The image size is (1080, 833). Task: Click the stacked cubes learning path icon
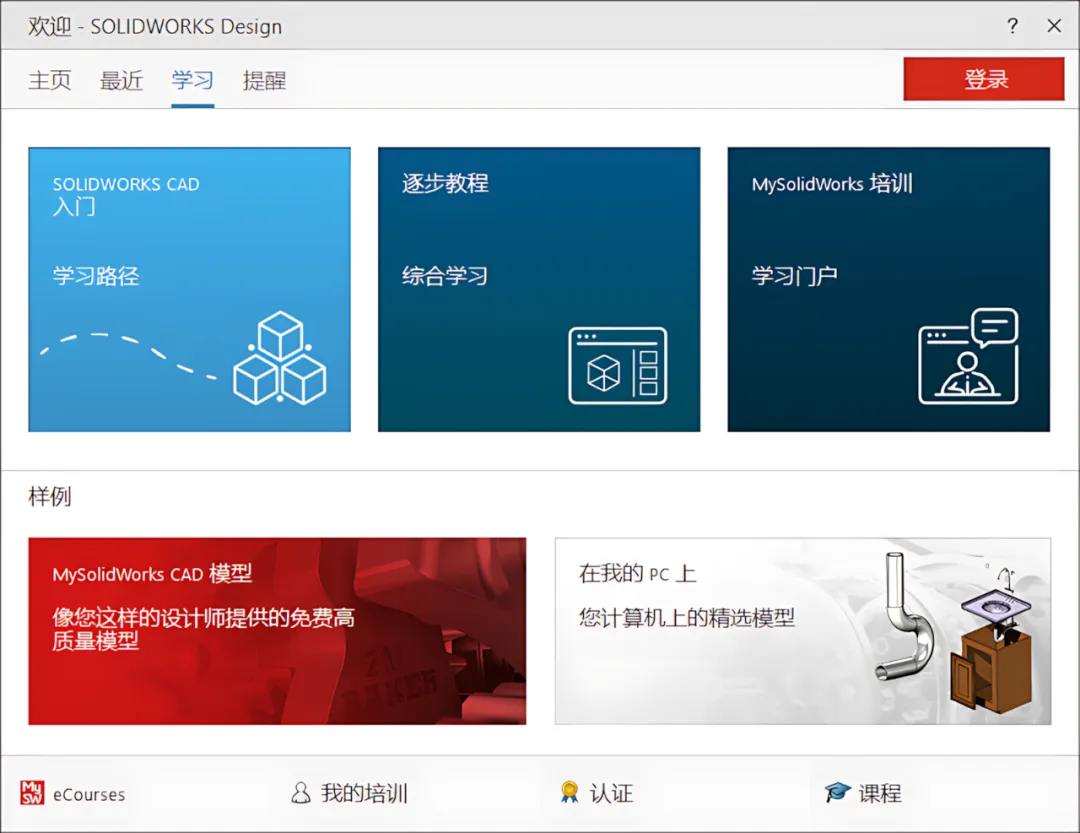coord(280,358)
